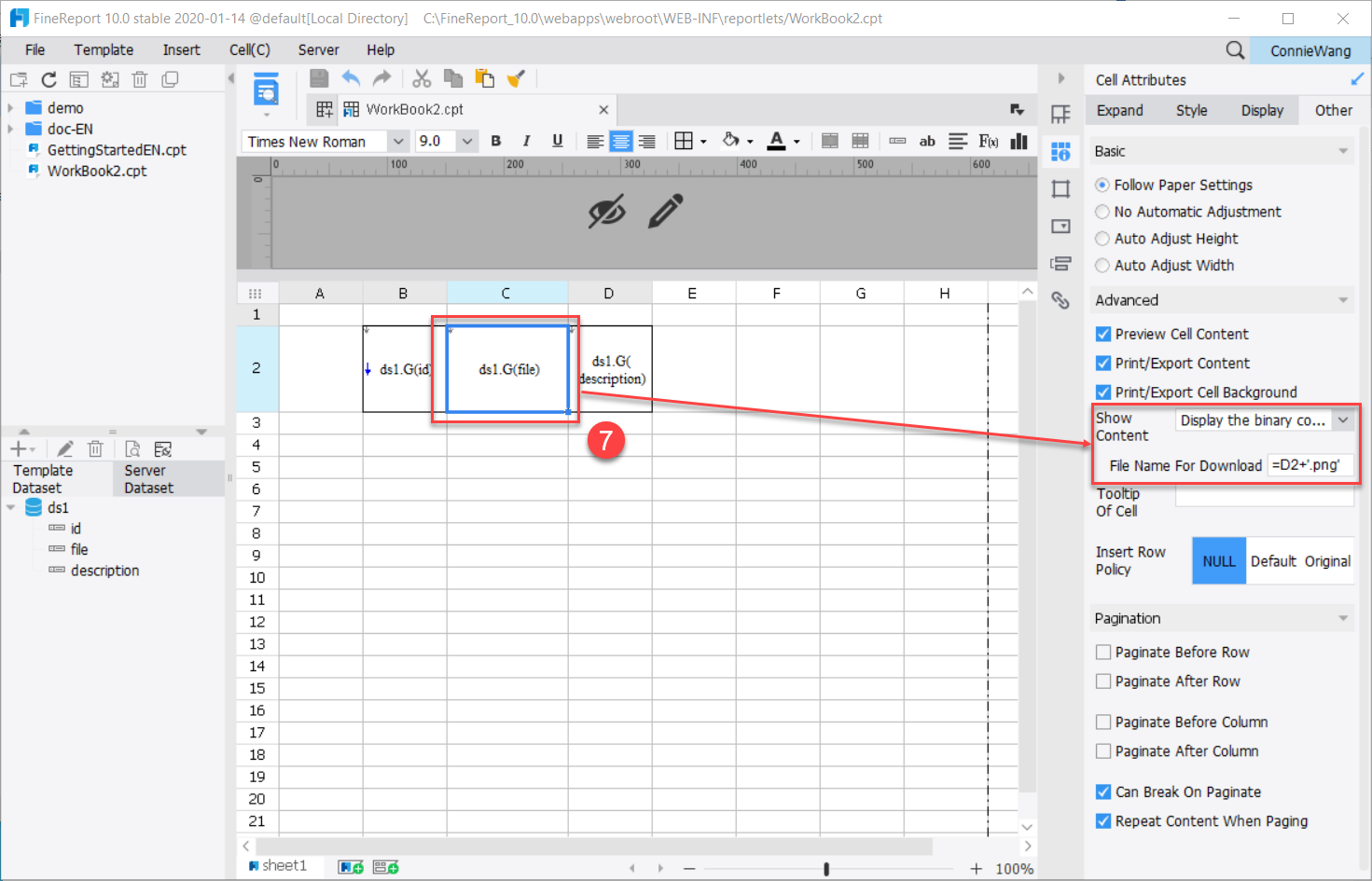This screenshot has width=1372, height=881.
Task: Switch to the Style tab in Cell Attributes
Action: pos(1191,110)
